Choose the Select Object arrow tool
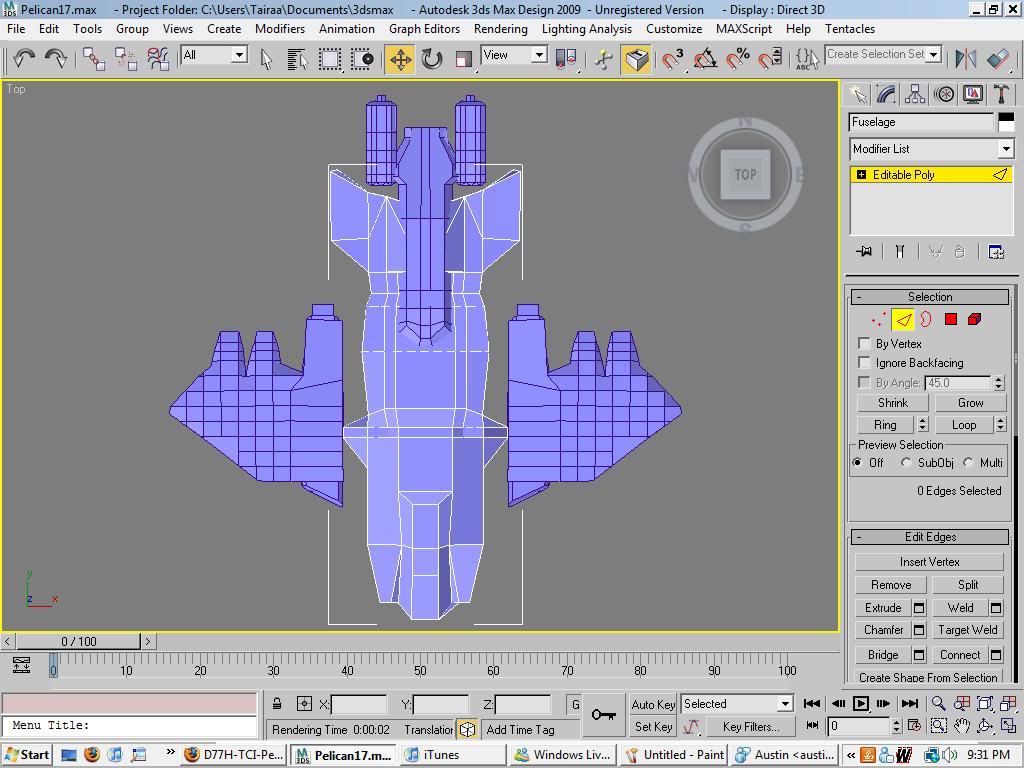Image resolution: width=1024 pixels, height=768 pixels. coord(266,59)
